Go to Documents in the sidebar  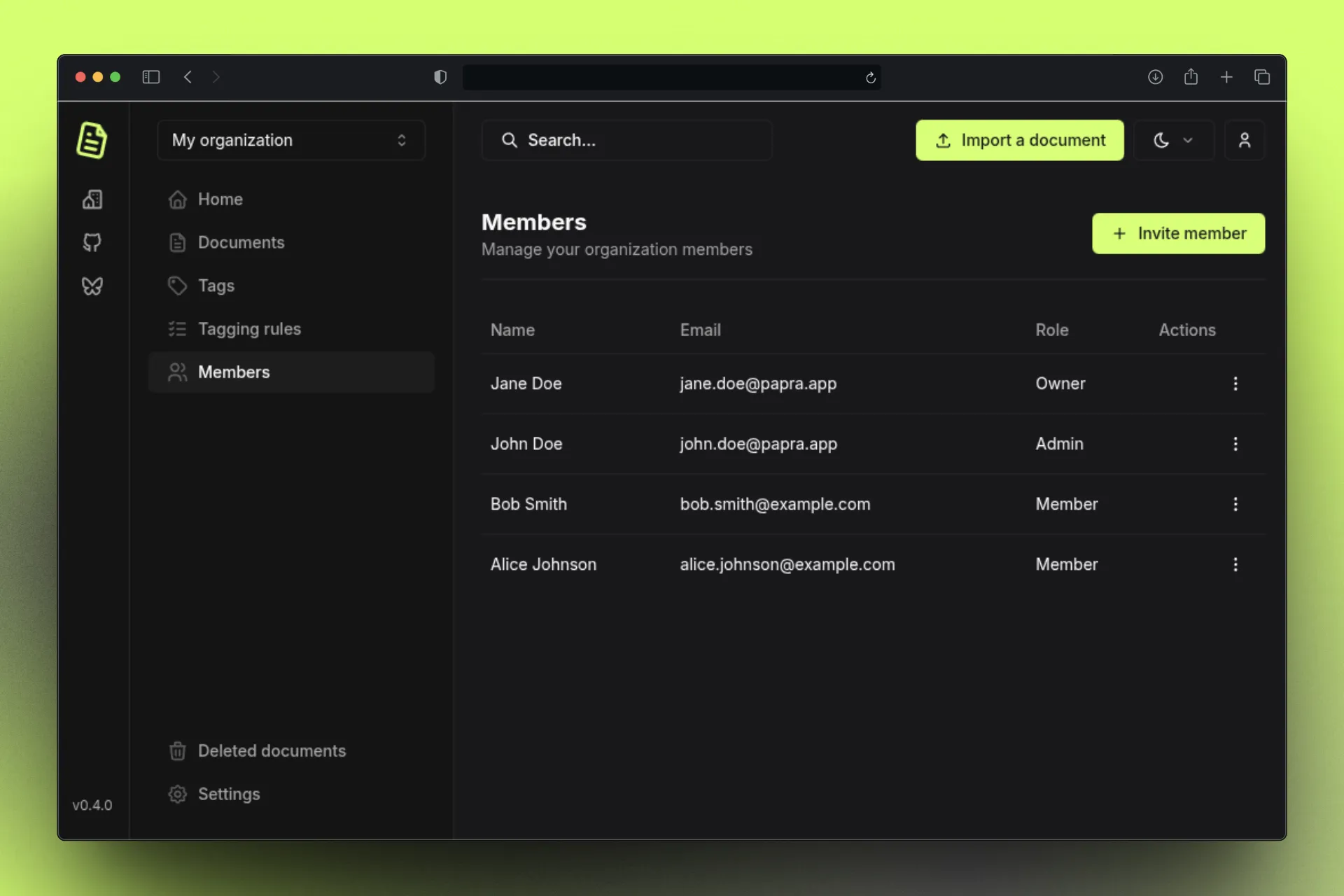pyautogui.click(x=241, y=242)
